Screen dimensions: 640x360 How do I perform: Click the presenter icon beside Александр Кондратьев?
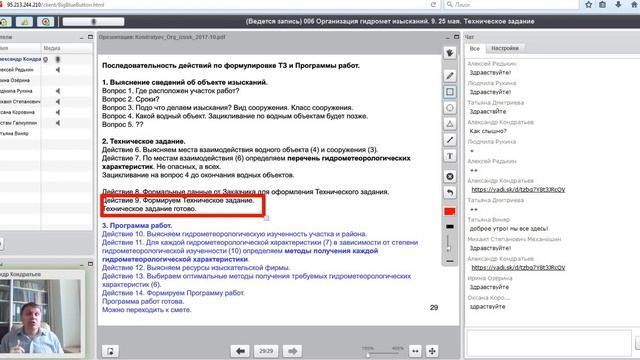coord(46,60)
